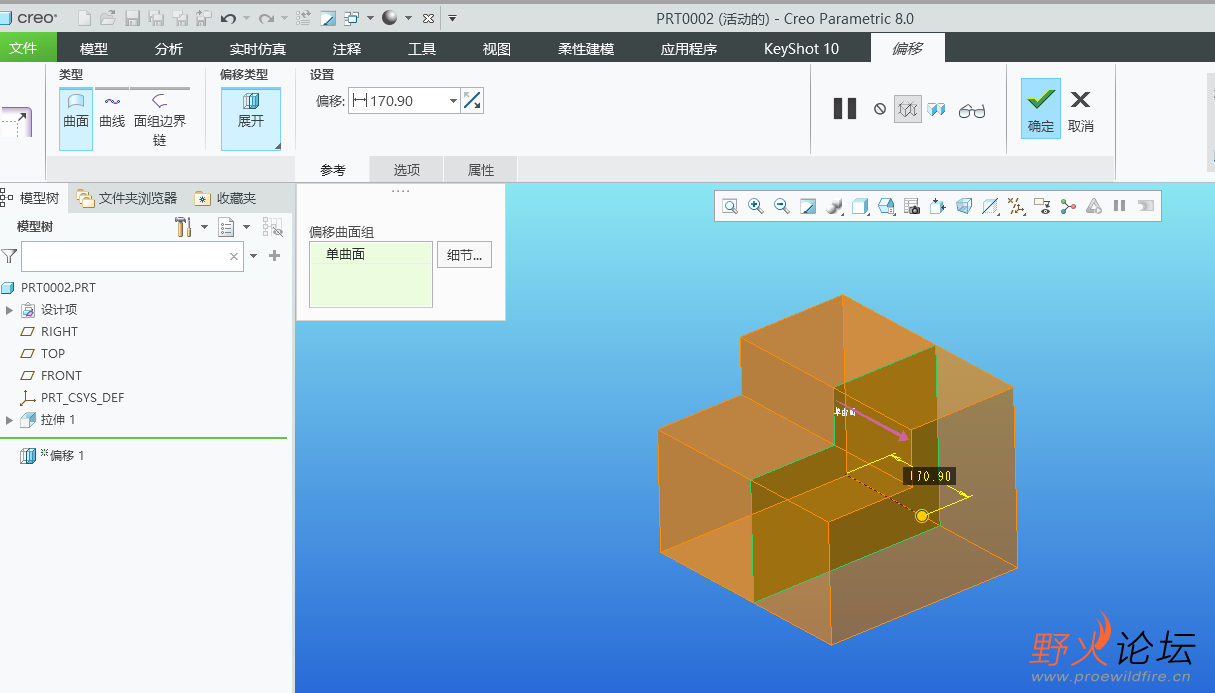Click the camera snapshot icon in the graphics toolbar
Image resolution: width=1215 pixels, height=693 pixels.
[x=912, y=206]
